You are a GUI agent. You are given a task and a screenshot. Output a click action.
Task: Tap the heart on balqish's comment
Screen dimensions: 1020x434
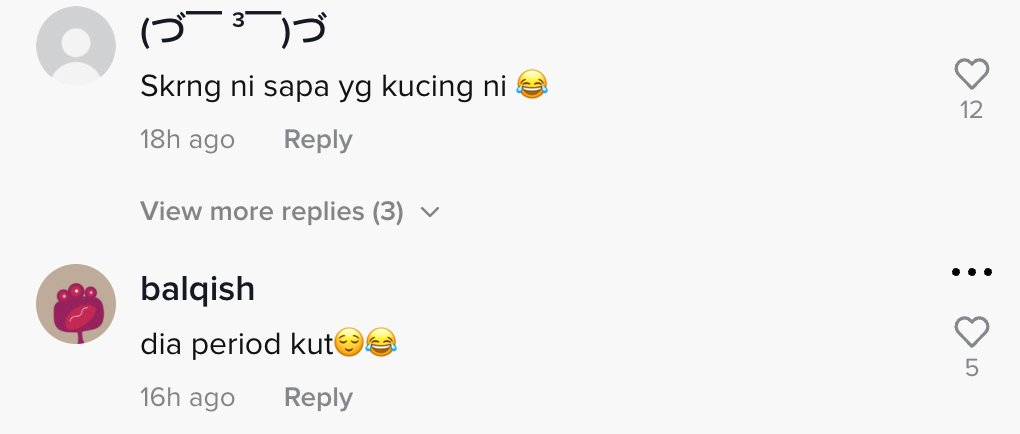click(971, 332)
